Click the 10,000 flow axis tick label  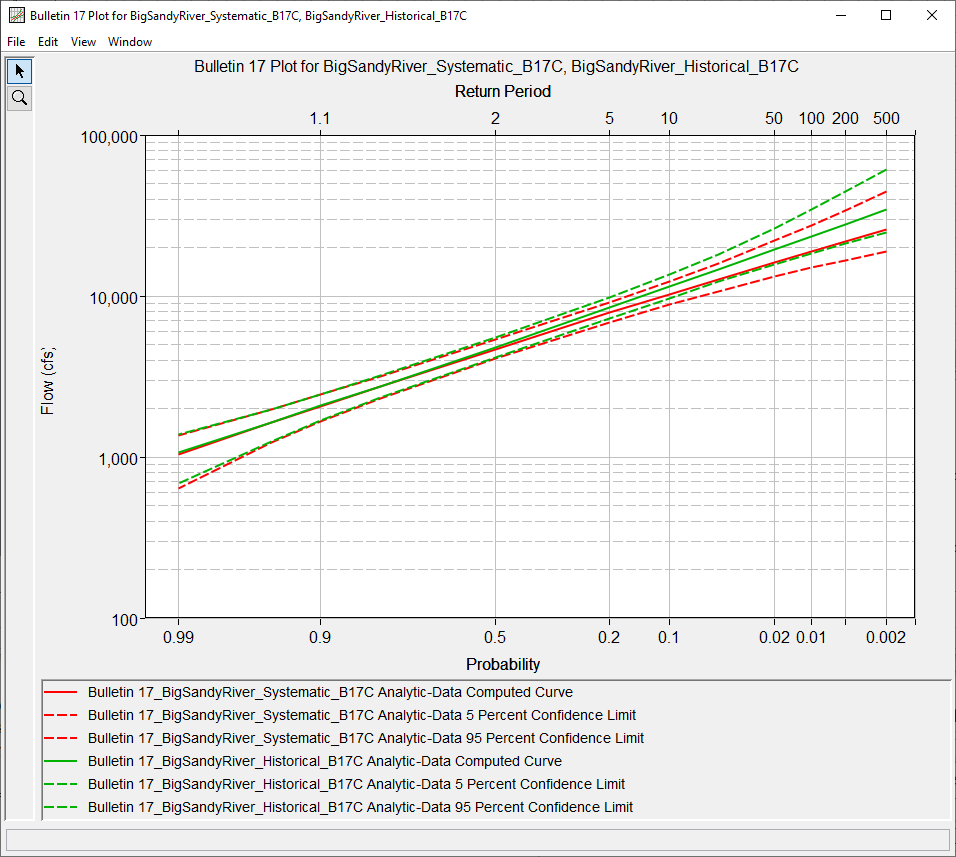click(x=113, y=298)
